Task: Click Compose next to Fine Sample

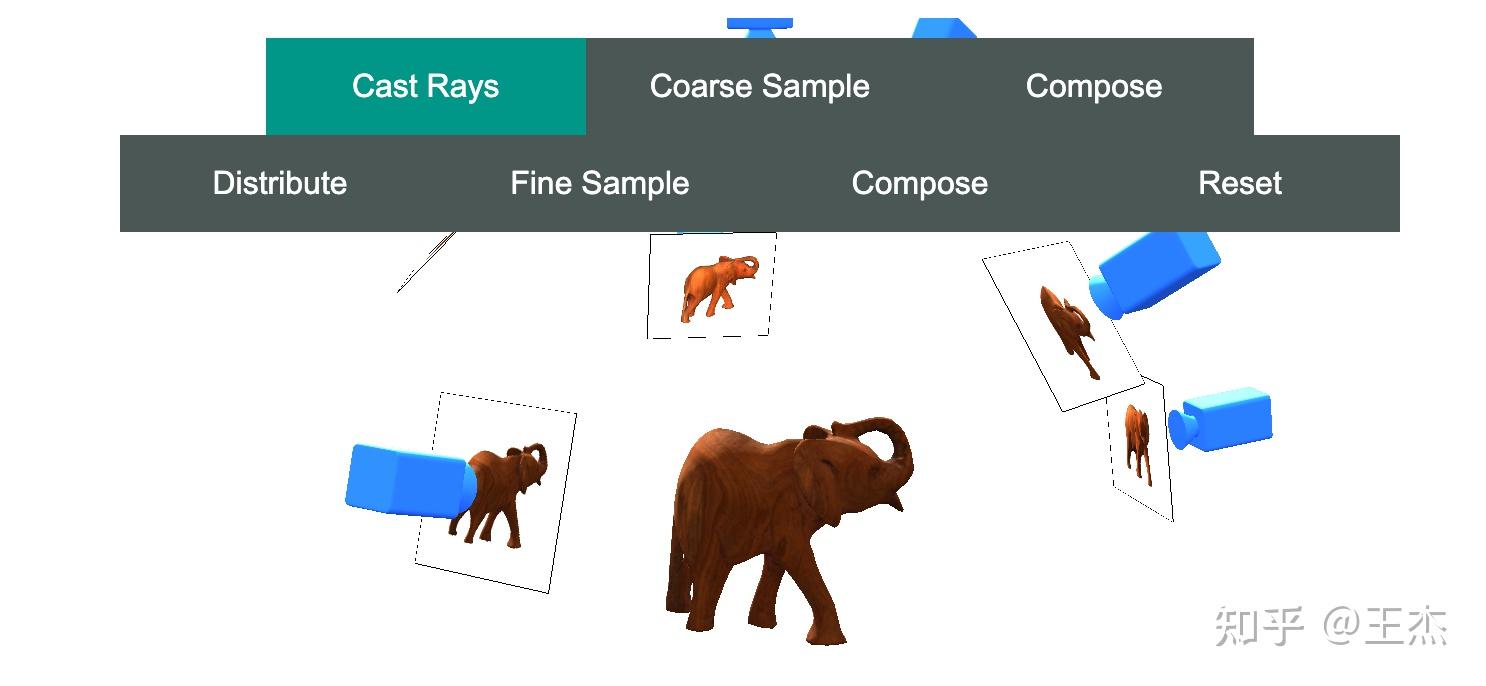Action: point(920,183)
